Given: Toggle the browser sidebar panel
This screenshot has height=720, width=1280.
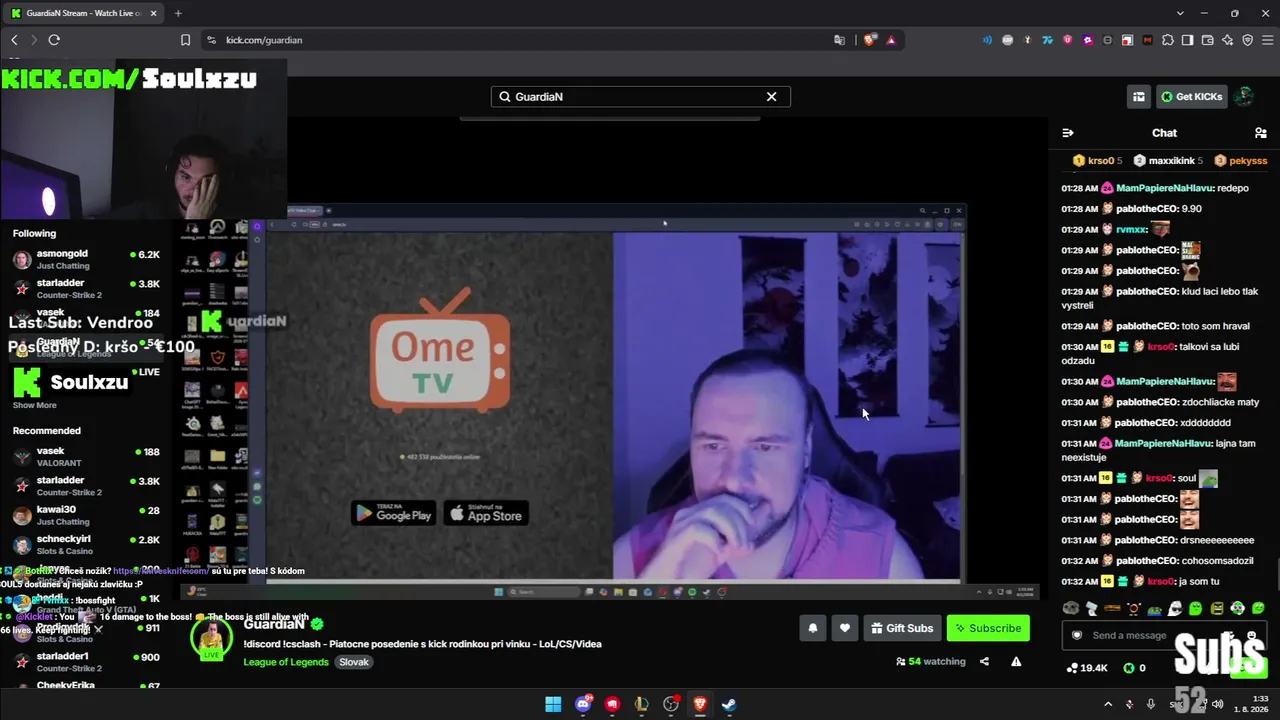Looking at the screenshot, I should point(1188,40).
